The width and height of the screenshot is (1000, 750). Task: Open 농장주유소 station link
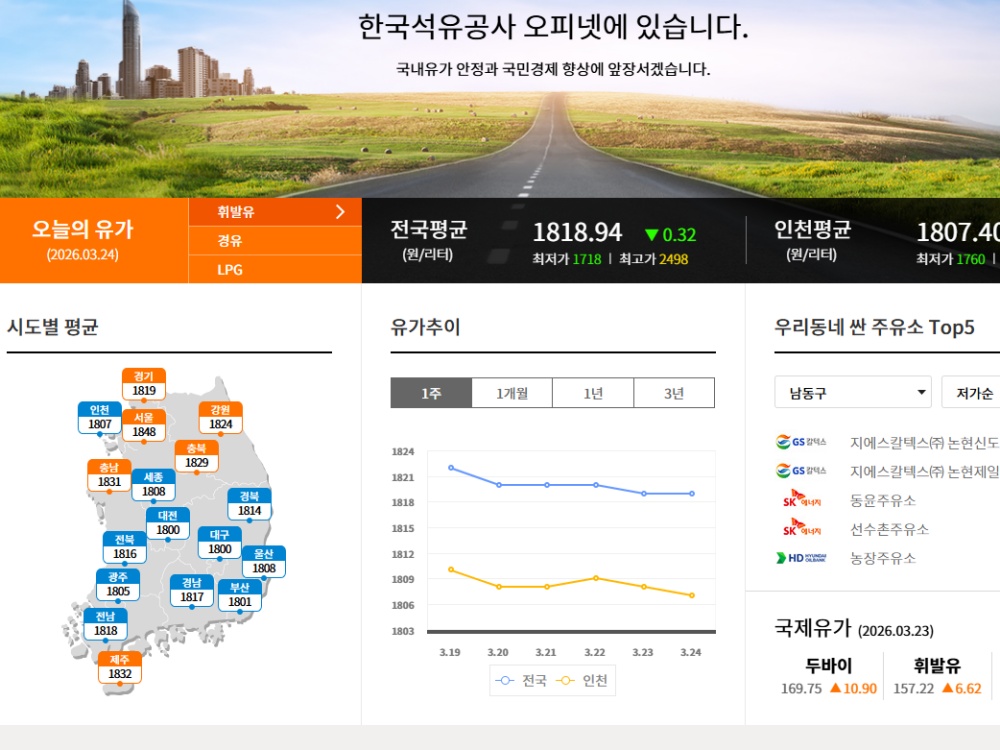[883, 558]
